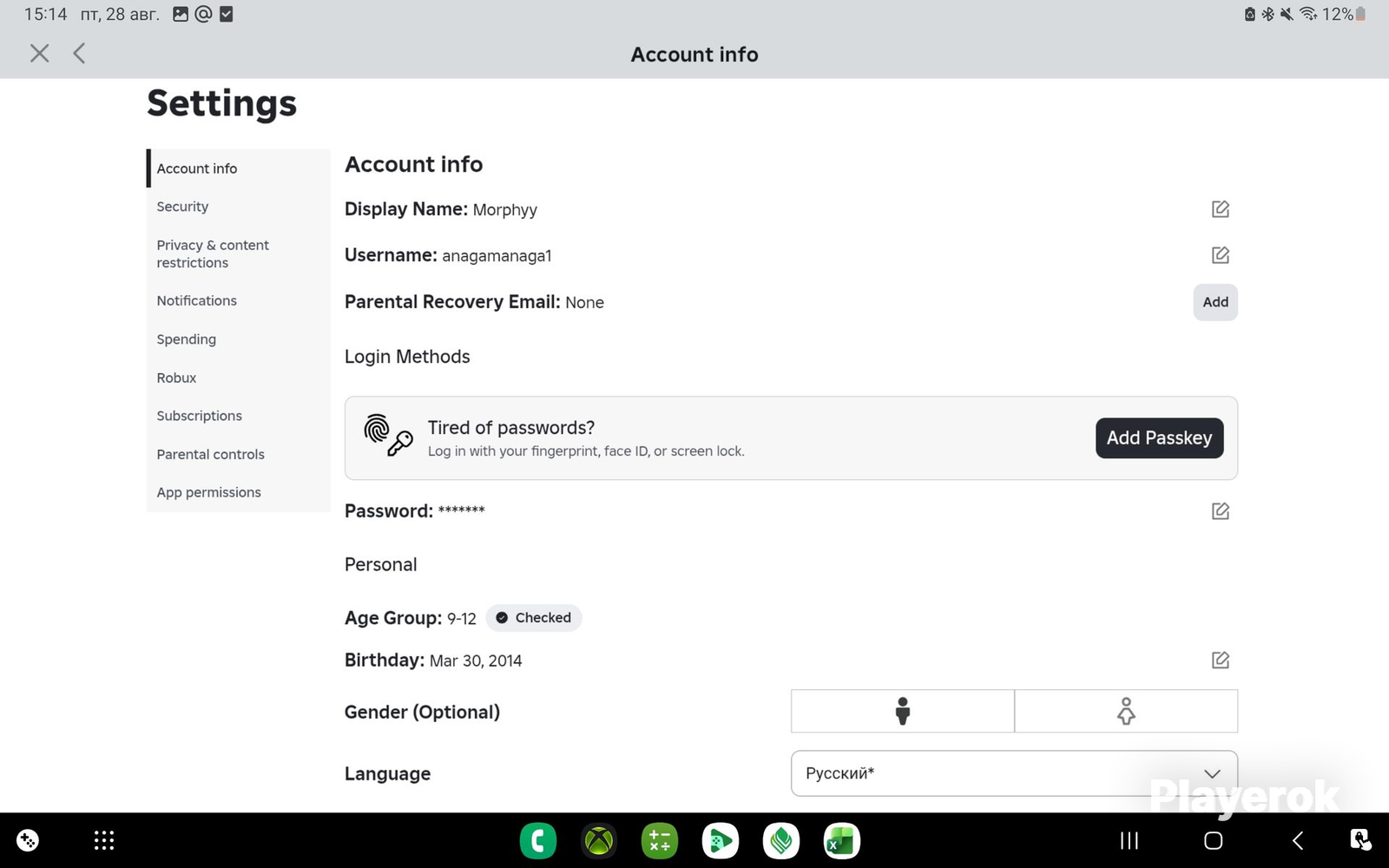Go to Parental controls tab
The width and height of the screenshot is (1389, 868).
tap(239, 454)
